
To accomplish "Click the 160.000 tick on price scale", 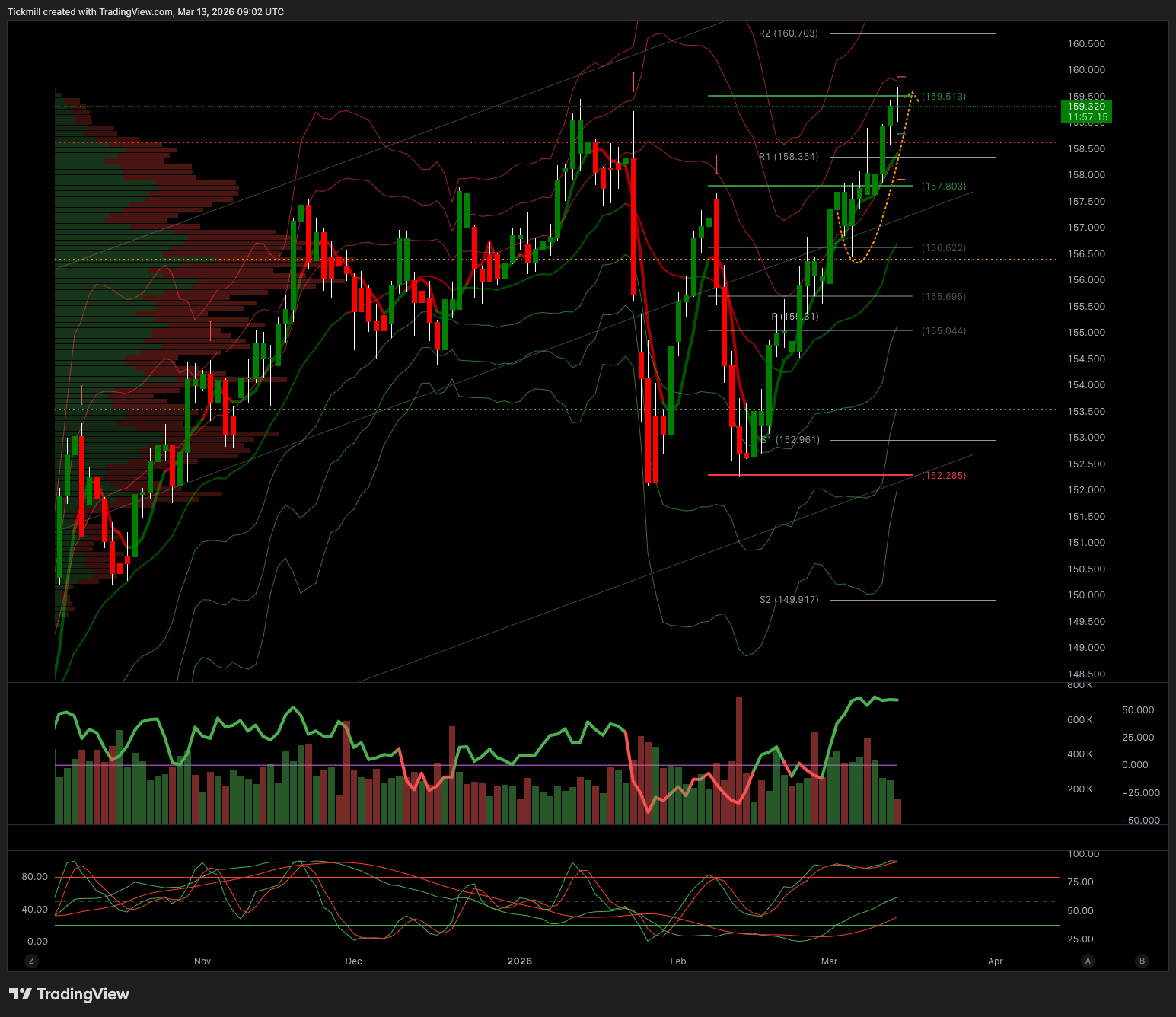I will coord(1086,70).
